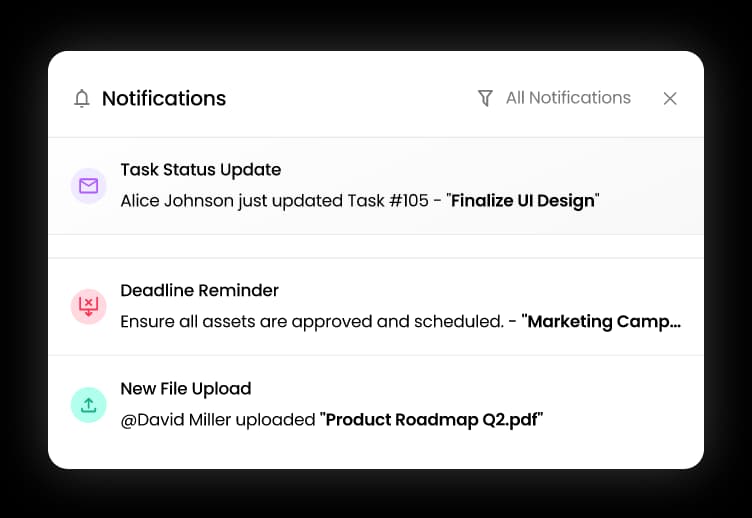
Task: Close the notifications panel with X
Action: 670,98
